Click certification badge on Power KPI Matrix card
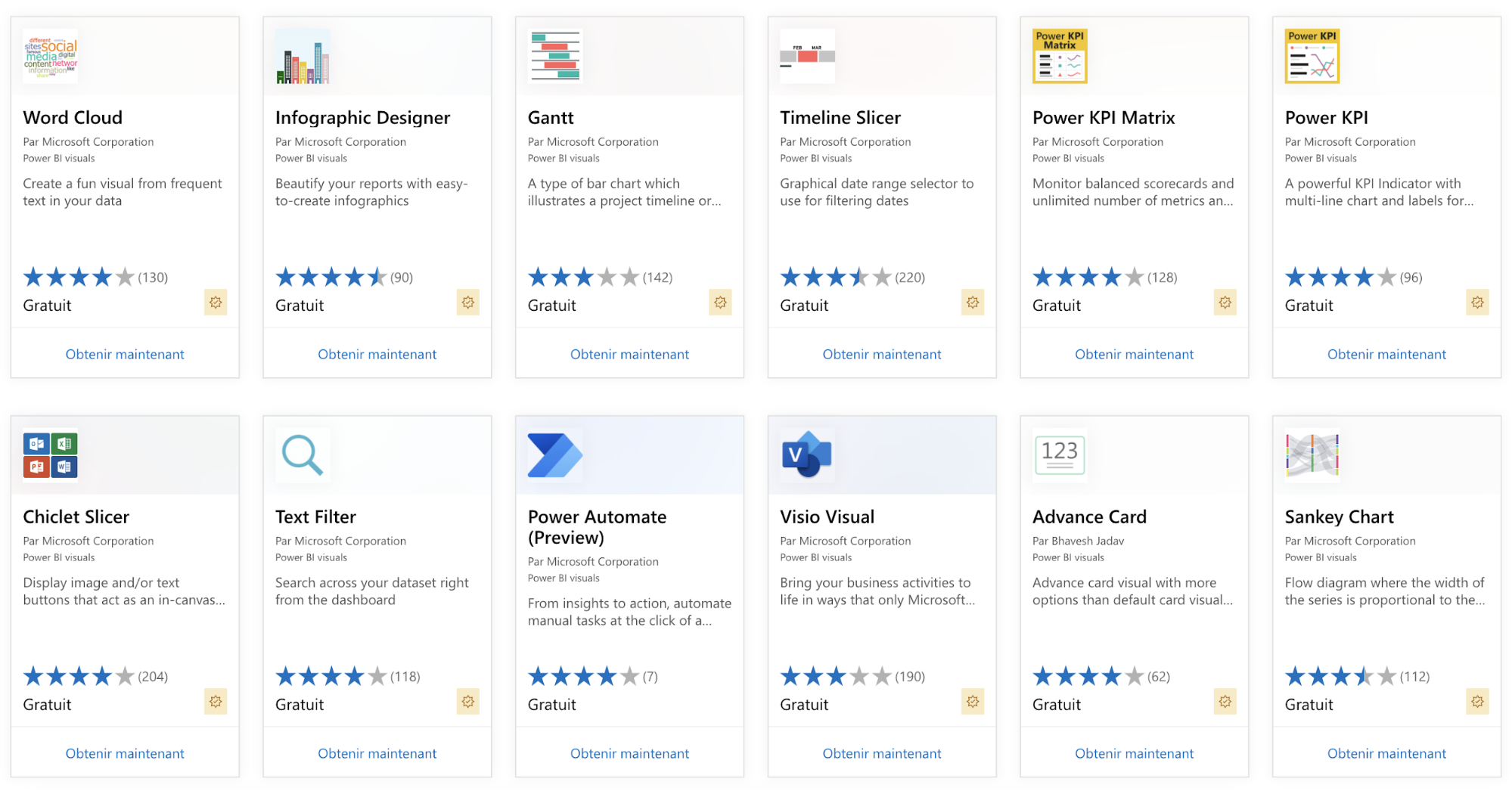This screenshot has width=1512, height=791. pyautogui.click(x=1225, y=302)
